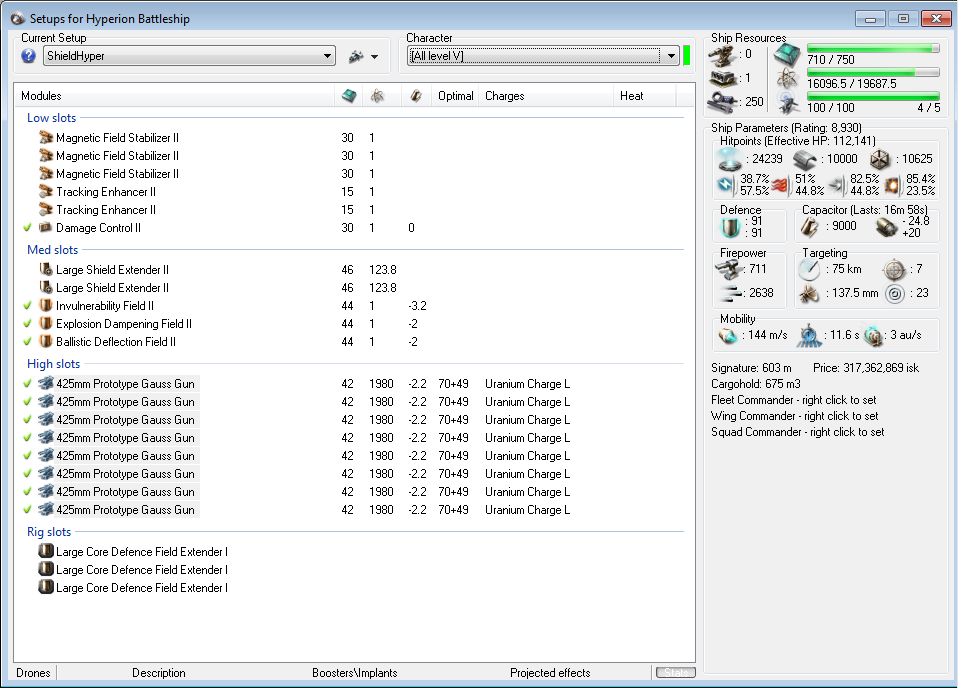The width and height of the screenshot is (962, 688).
Task: Collapse the High slots section header
Action: [53, 364]
